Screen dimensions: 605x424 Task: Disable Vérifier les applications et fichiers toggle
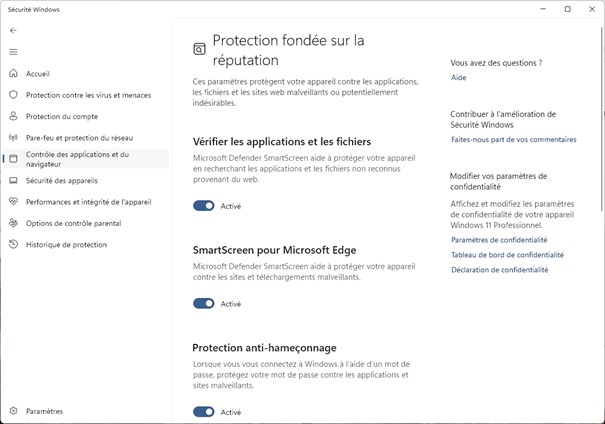tap(204, 206)
